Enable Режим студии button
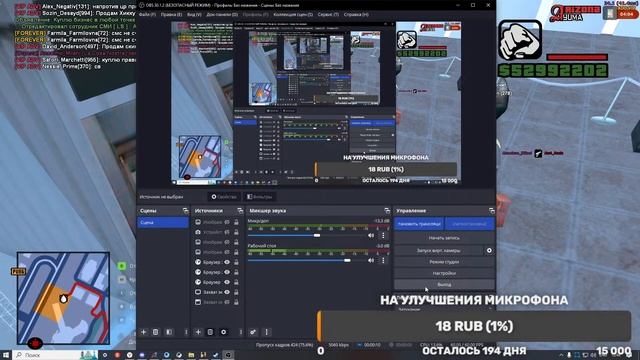 click(x=444, y=262)
